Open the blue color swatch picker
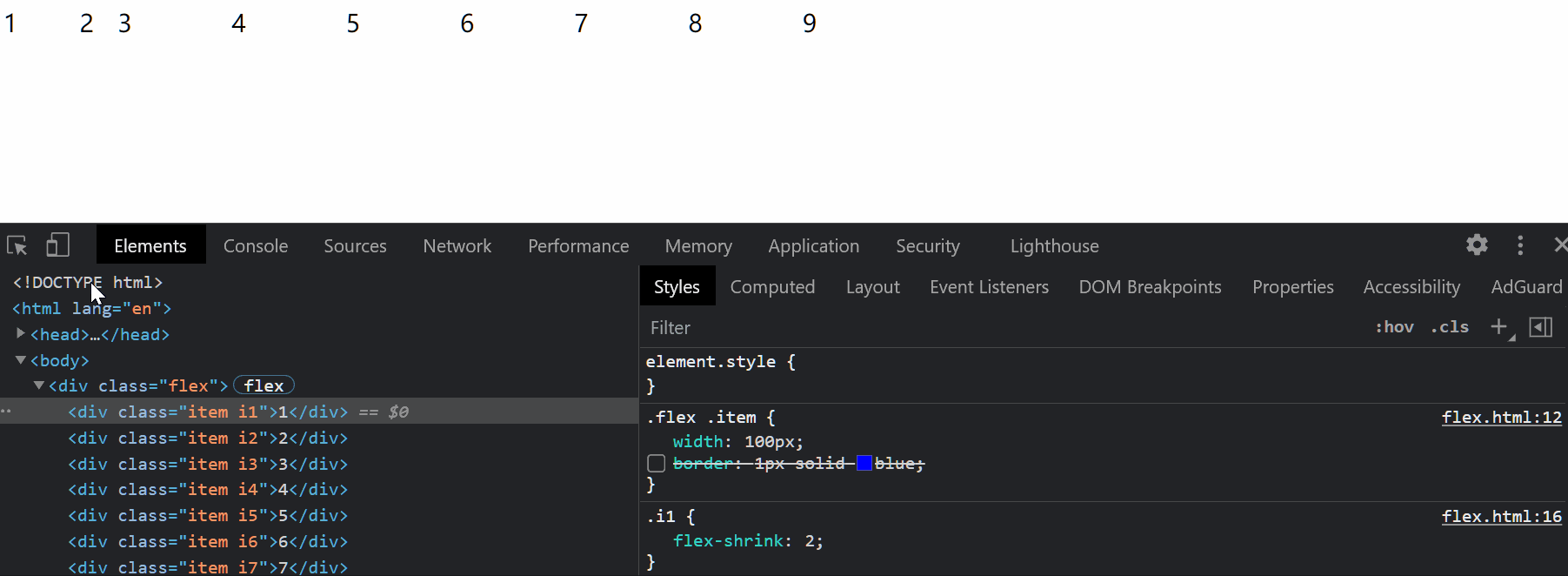 864,464
